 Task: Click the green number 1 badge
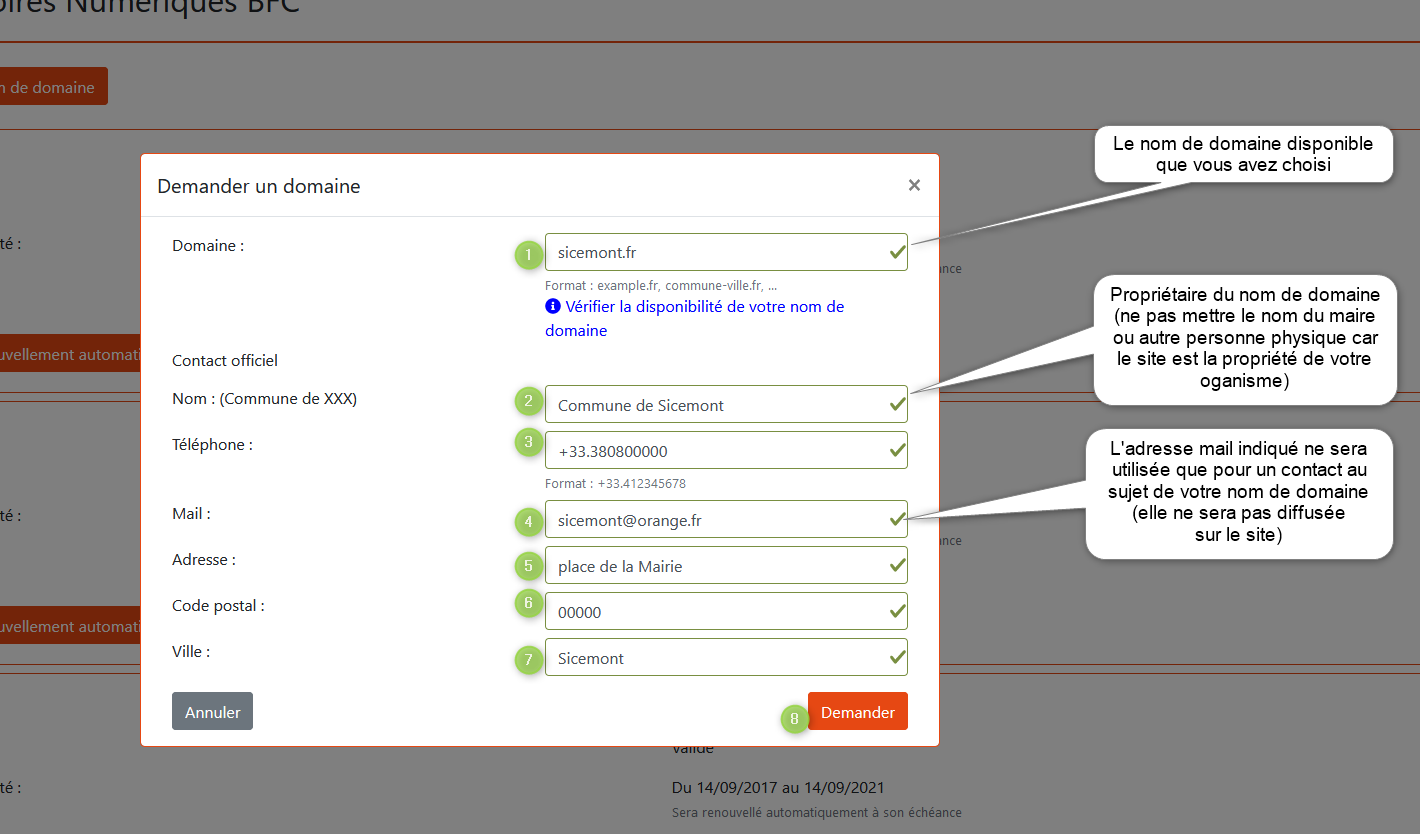(529, 255)
